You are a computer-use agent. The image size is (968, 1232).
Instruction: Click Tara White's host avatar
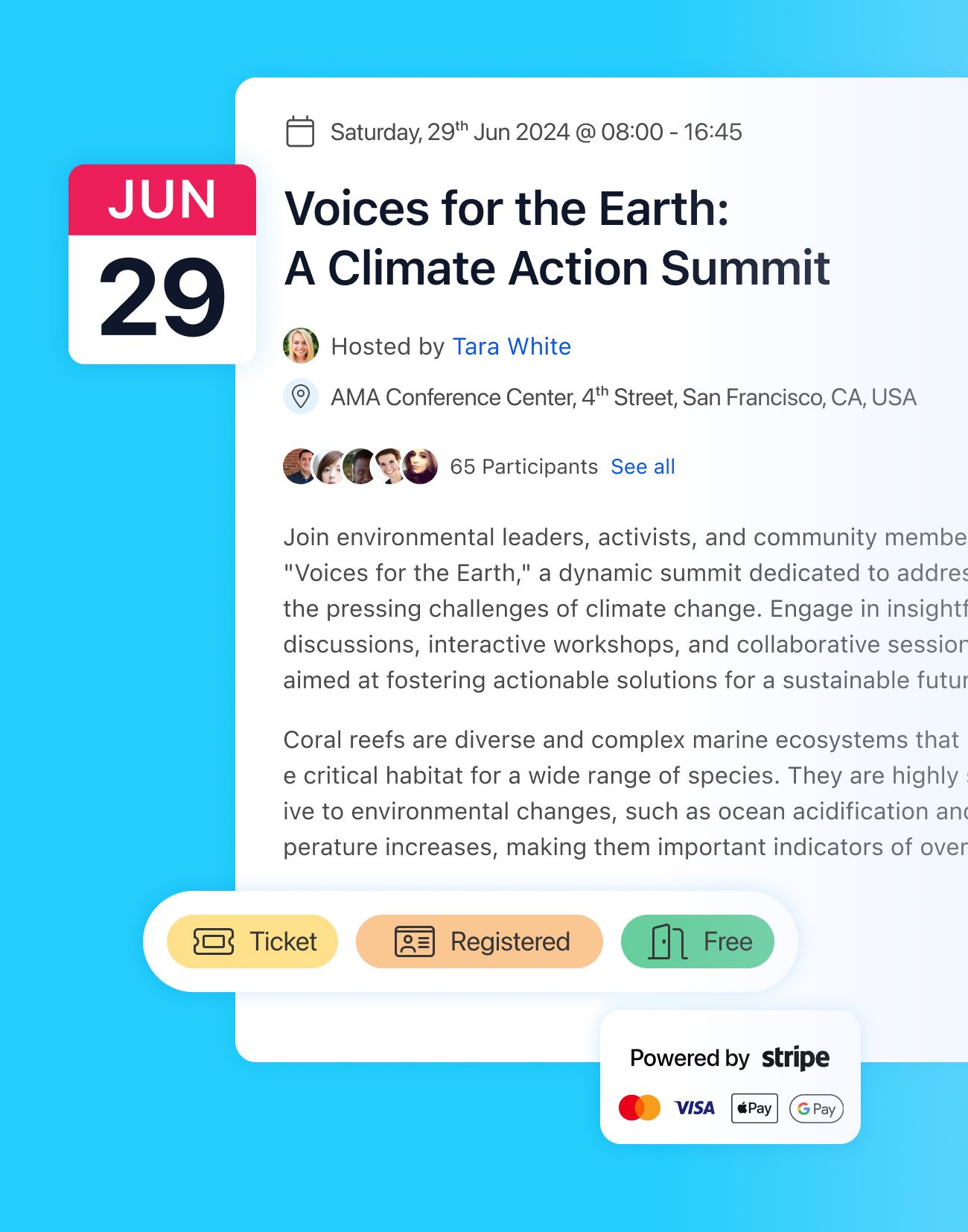pyautogui.click(x=301, y=346)
